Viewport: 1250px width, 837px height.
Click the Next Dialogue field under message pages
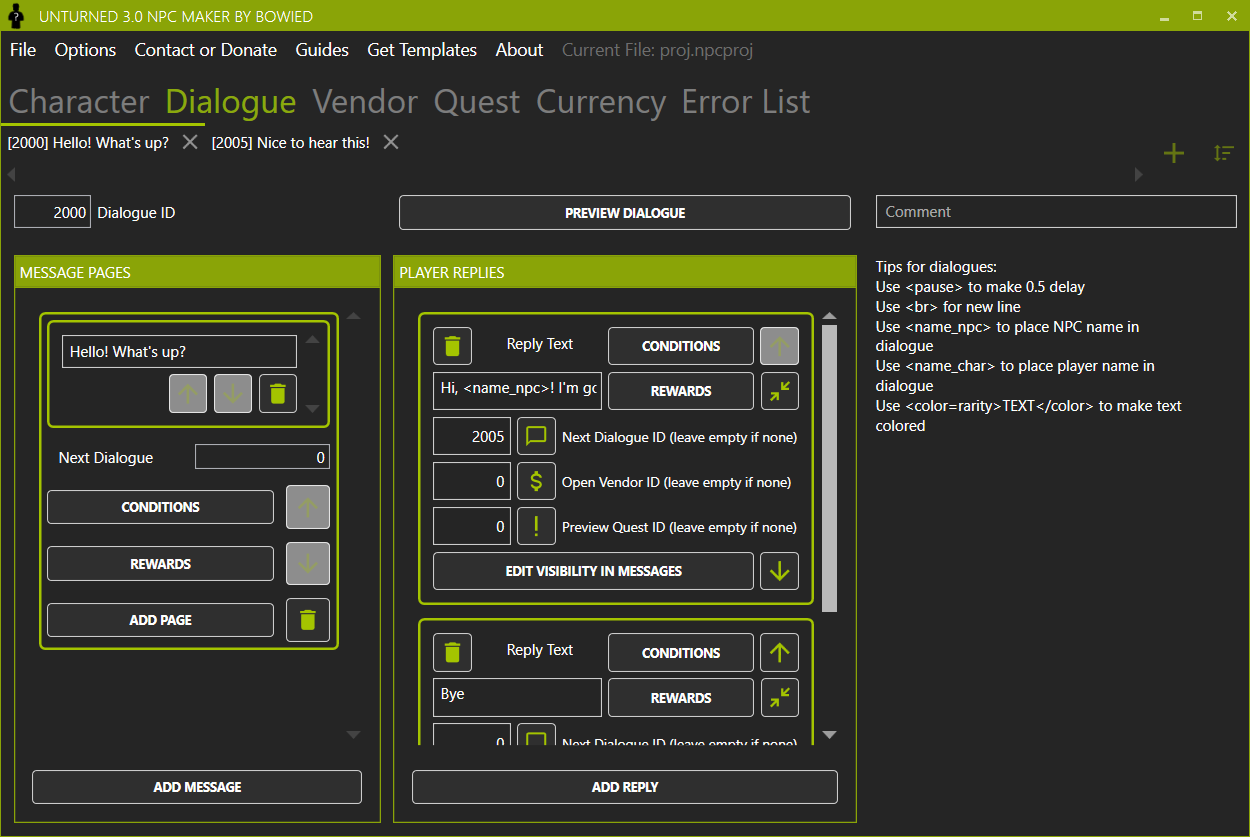pos(262,457)
